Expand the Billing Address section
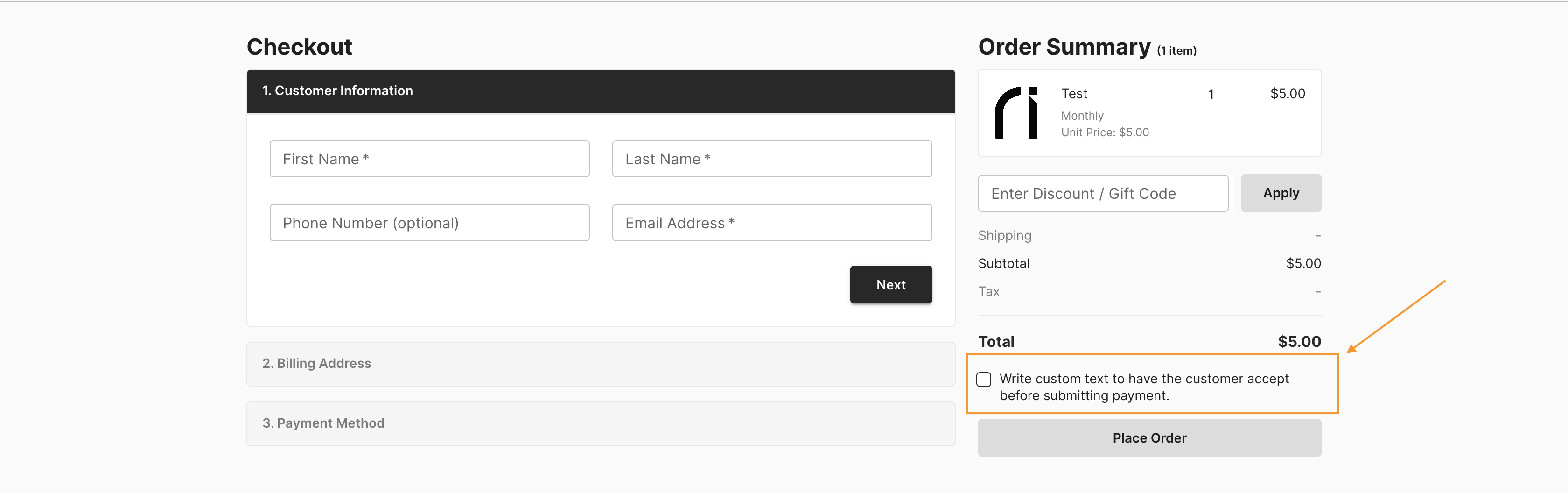 [600, 363]
